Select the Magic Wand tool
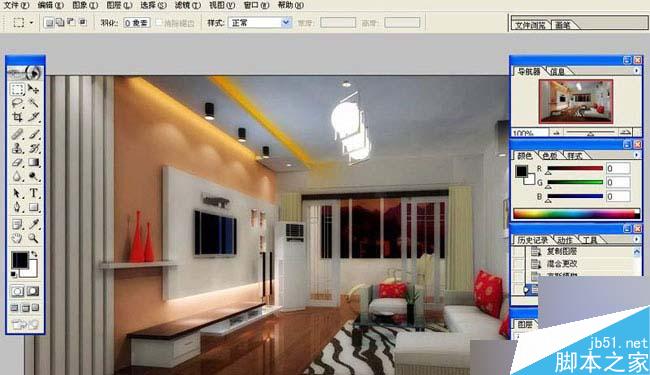The width and height of the screenshot is (650, 375). tap(33, 103)
